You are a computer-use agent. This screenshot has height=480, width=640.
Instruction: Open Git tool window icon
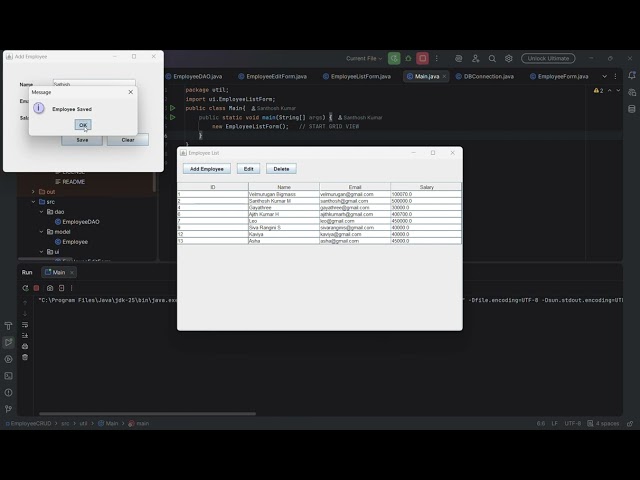coord(9,409)
